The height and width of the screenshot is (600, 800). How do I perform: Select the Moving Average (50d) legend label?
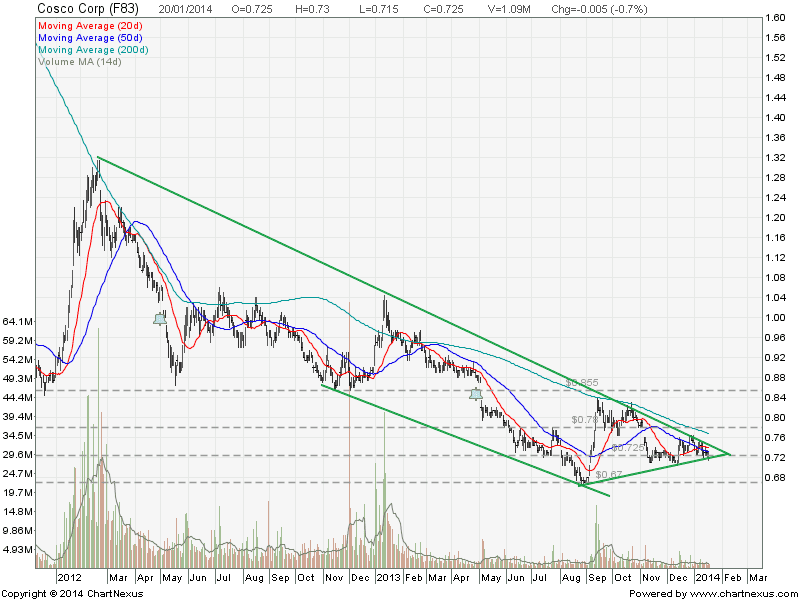90,38
